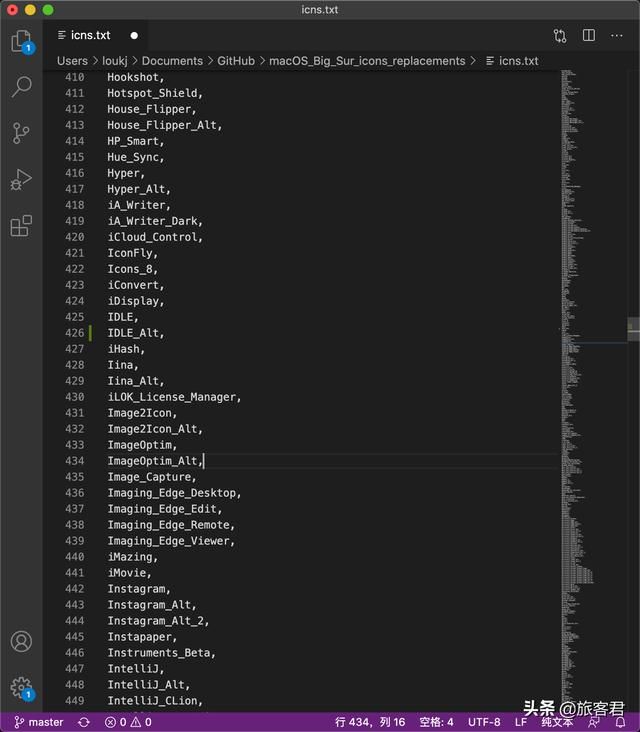Switch the master git branch
Screen dimensions: 640x732
point(39,722)
